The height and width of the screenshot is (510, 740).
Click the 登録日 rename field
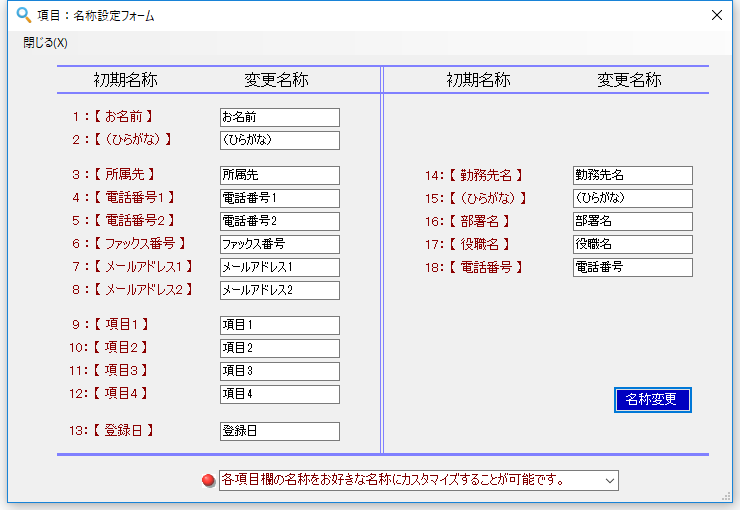[x=279, y=431]
